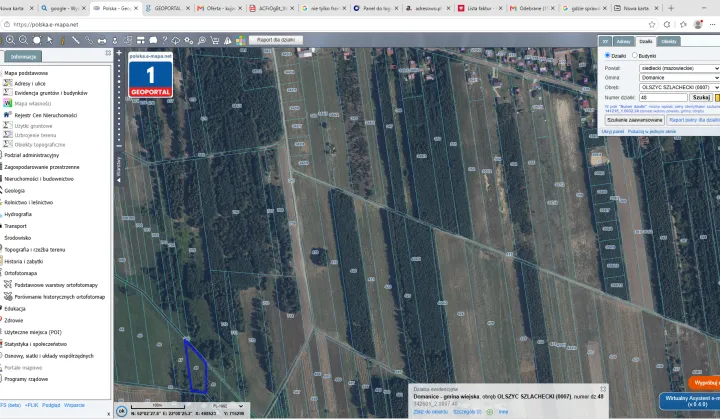The image size is (720, 420).
Task: Open the Powiat dropdown
Action: coord(679,68)
